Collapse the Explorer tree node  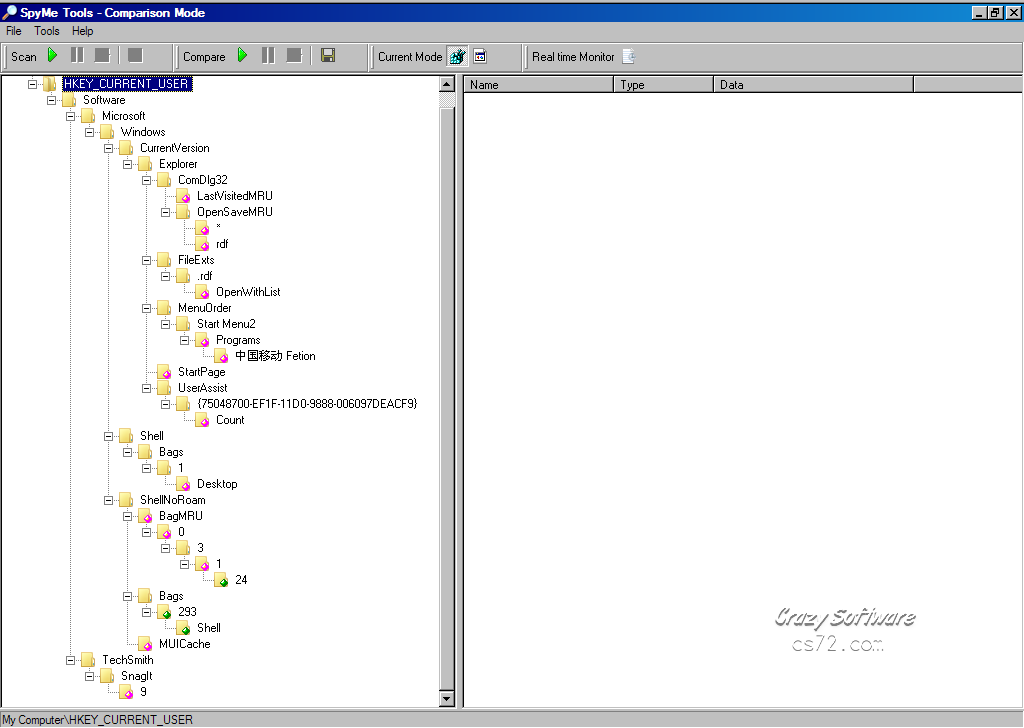pos(127,164)
